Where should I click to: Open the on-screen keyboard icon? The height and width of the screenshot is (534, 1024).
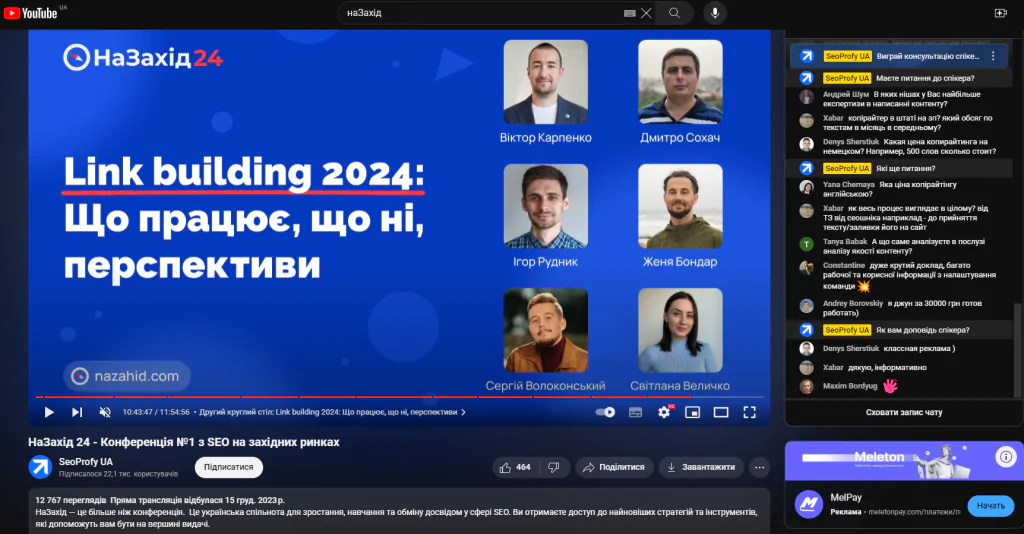(x=630, y=13)
